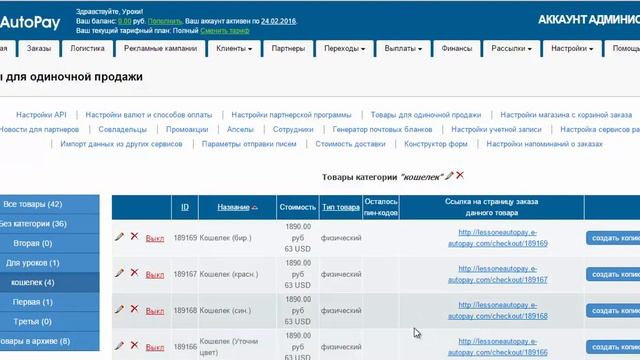Open the Выплаты dropdown menu
Viewport: 640px width, 360px height.
tap(403, 49)
